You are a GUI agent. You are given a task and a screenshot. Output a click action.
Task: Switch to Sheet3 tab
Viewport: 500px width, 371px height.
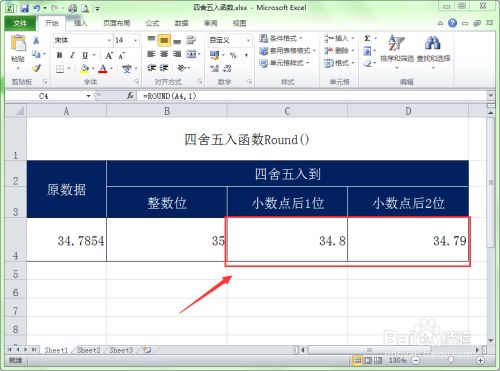click(121, 350)
